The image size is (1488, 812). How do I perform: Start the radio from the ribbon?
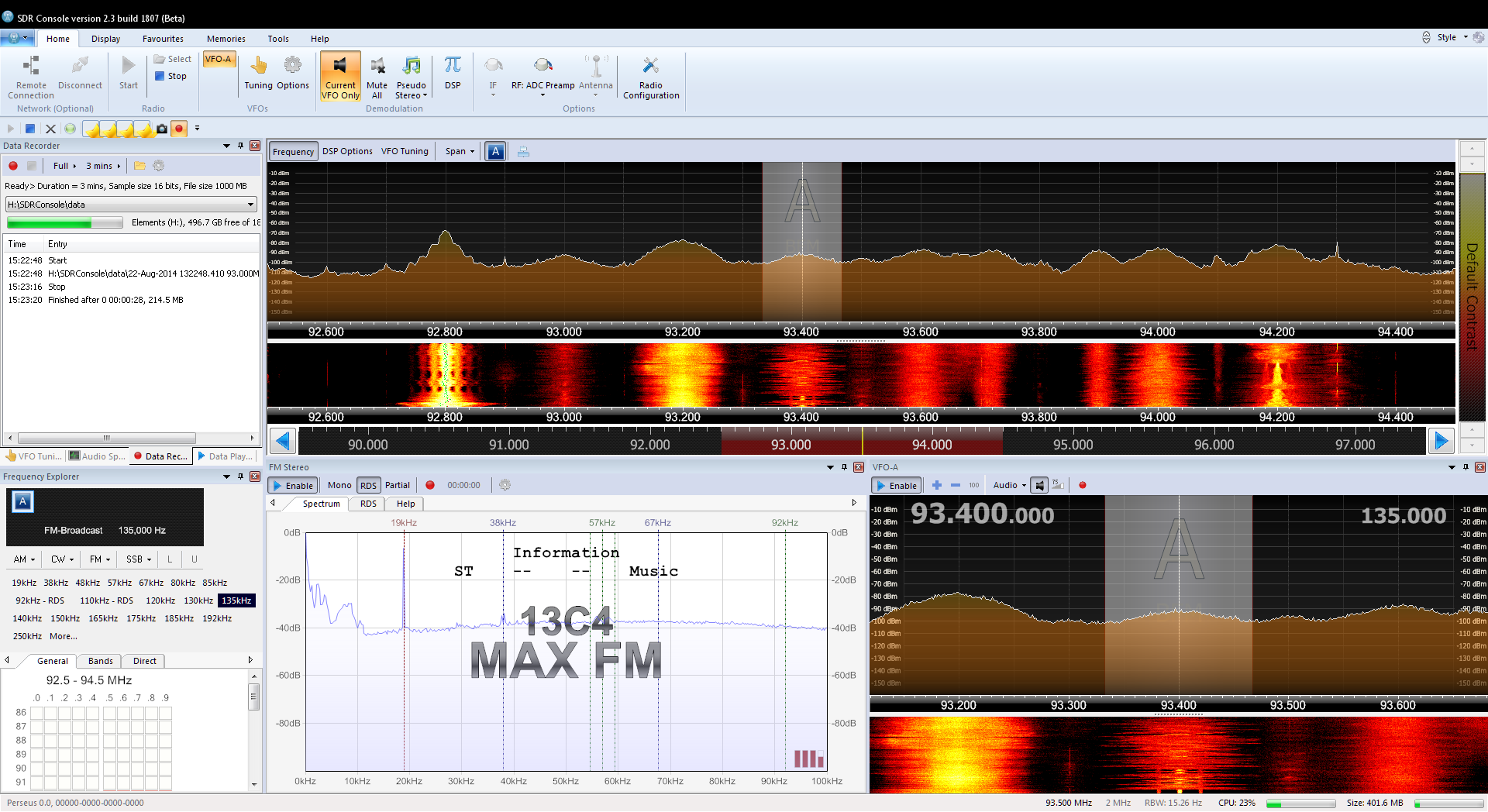(129, 73)
